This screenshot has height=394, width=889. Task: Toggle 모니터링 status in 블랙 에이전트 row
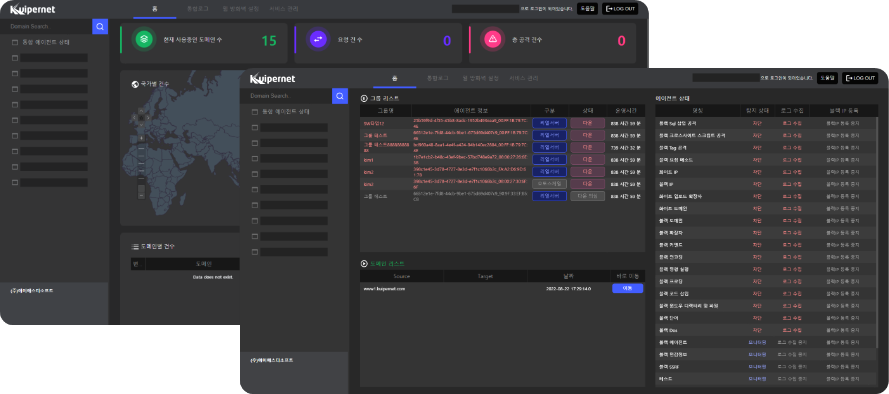[757, 342]
